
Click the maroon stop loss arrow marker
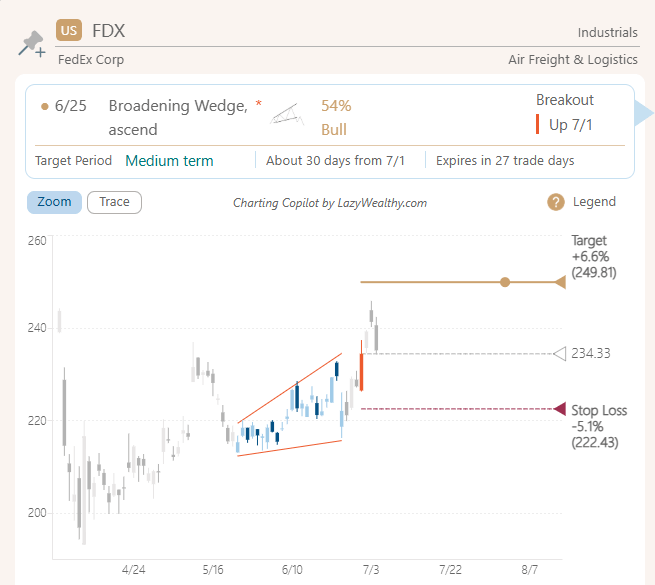click(559, 409)
